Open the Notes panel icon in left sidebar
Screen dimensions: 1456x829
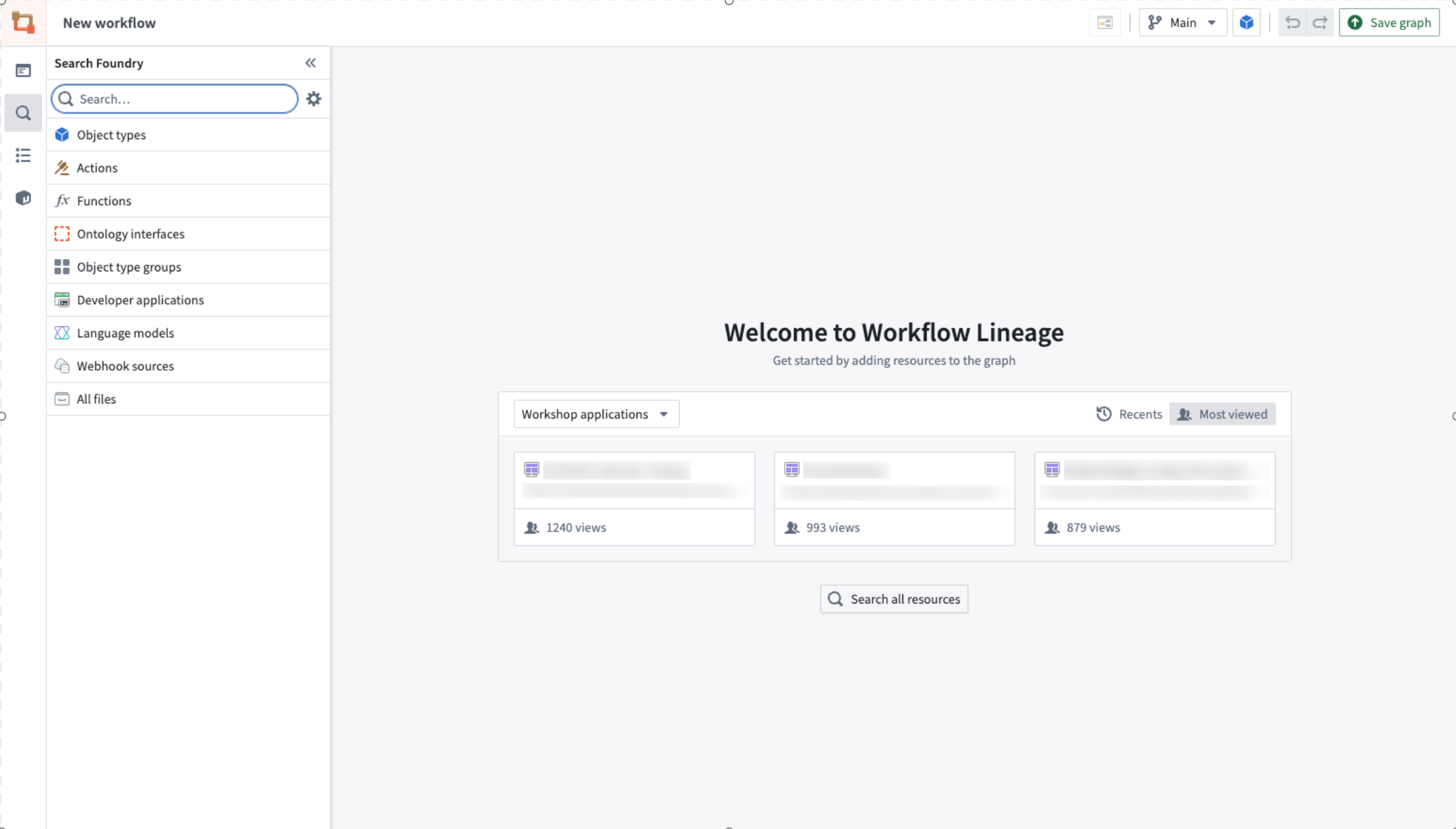[x=23, y=70]
